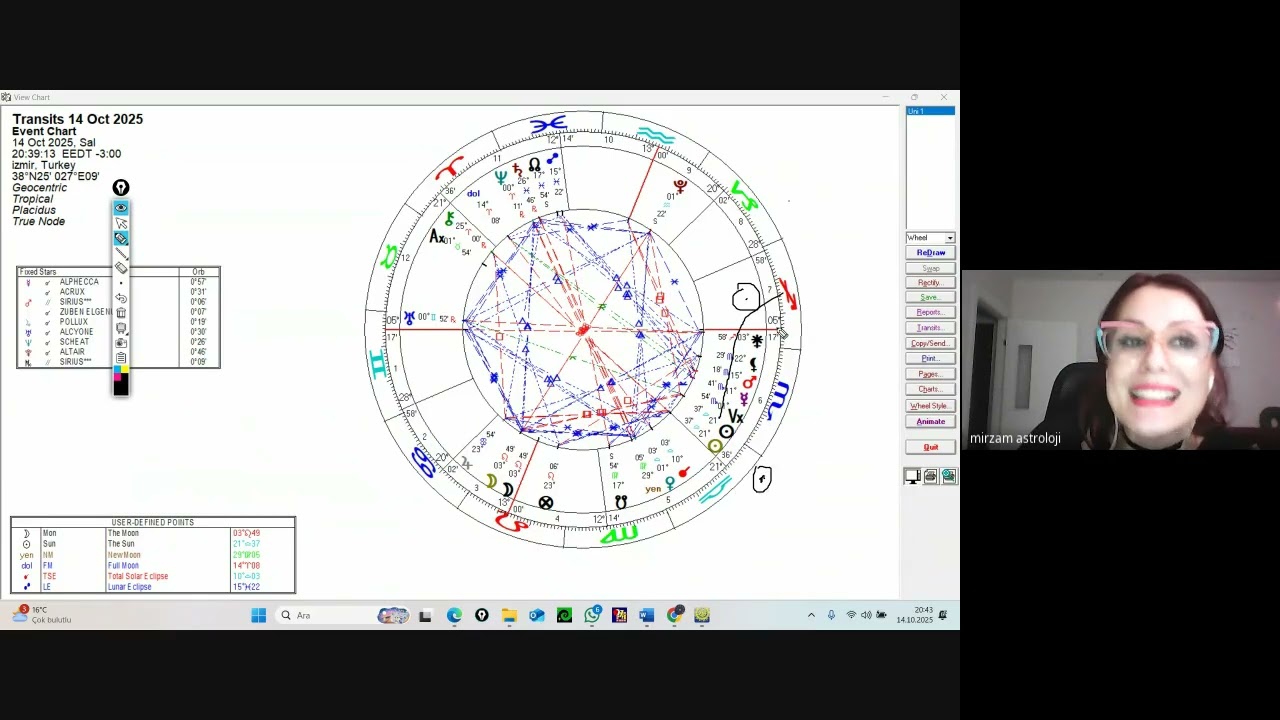Select the highlighter marker tool
The height and width of the screenshot is (720, 1280).
(x=121, y=238)
